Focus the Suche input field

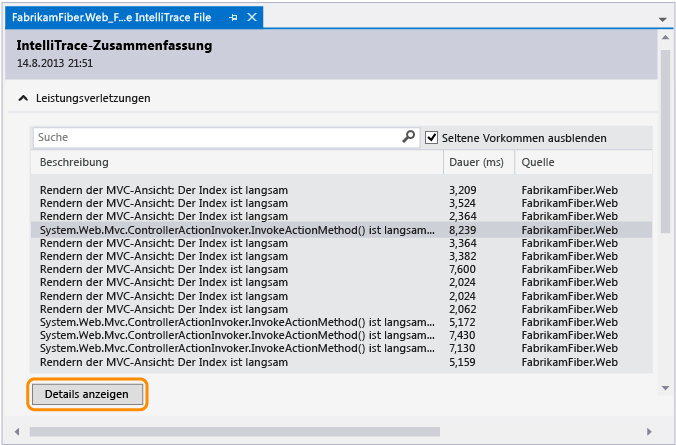point(218,137)
